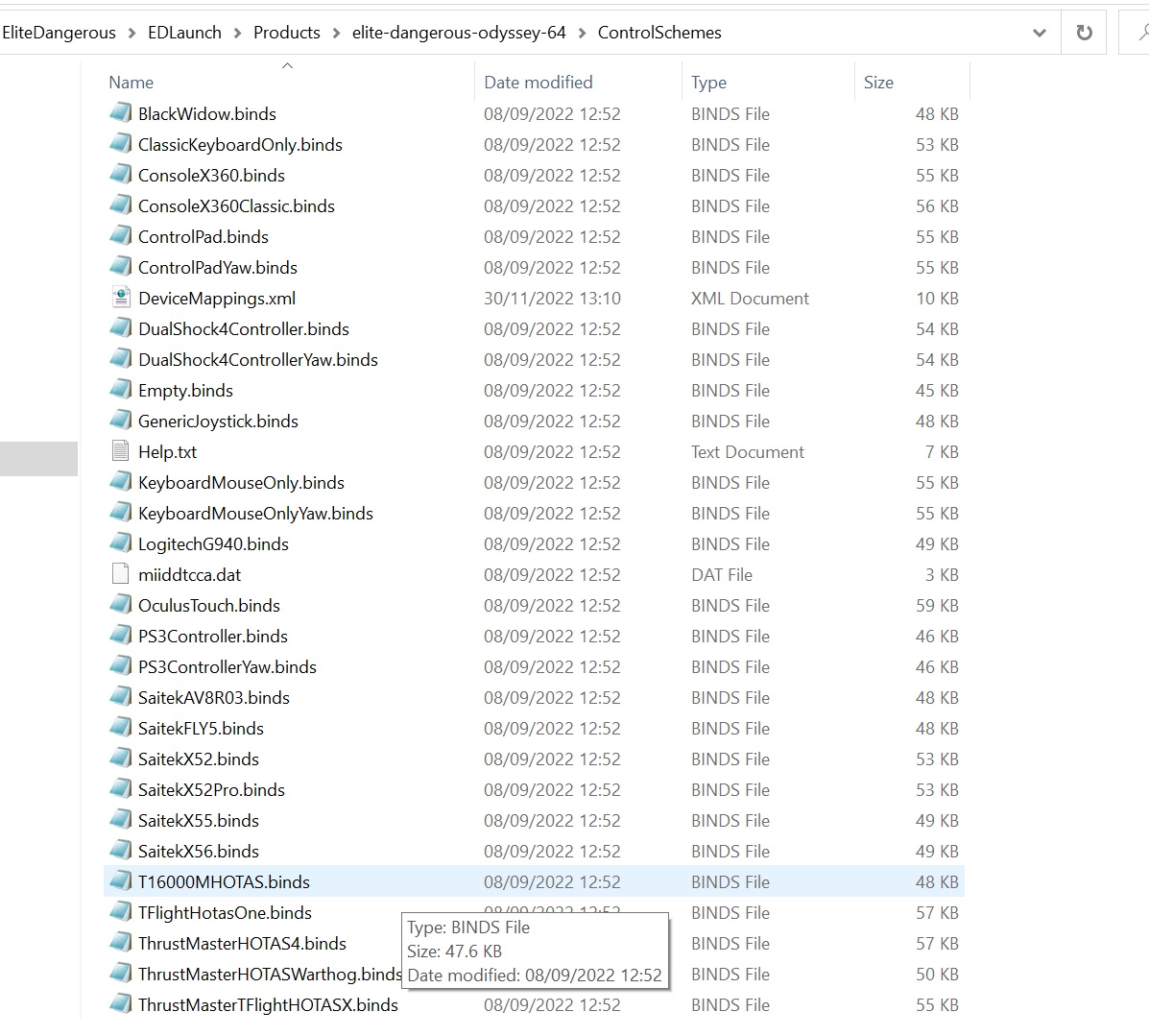Click the ControlSchemes breadcrumb segment

[x=659, y=33]
